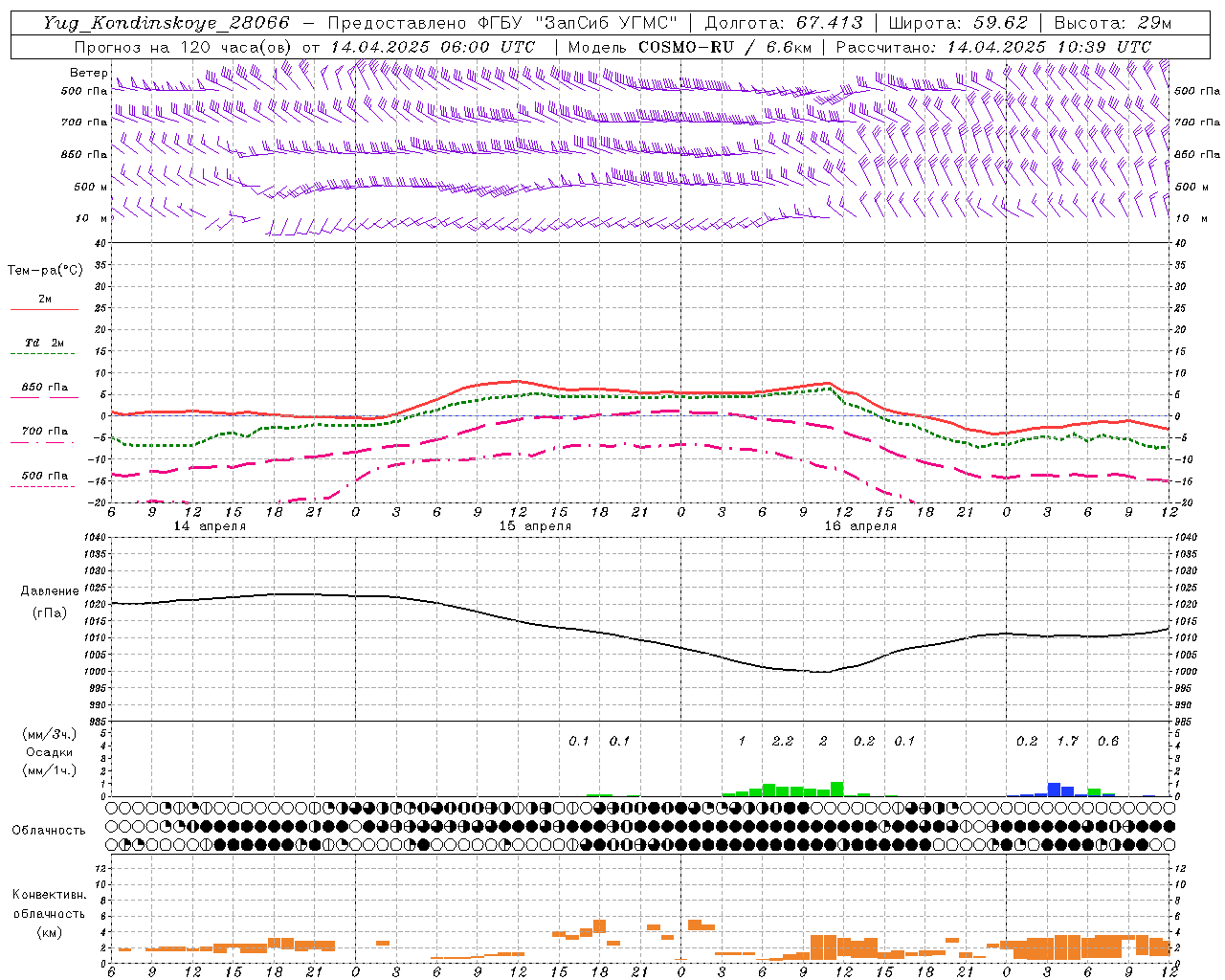The height and width of the screenshot is (980, 1225).
Task: Click the Осадки precipitation label
Action: [x=50, y=752]
